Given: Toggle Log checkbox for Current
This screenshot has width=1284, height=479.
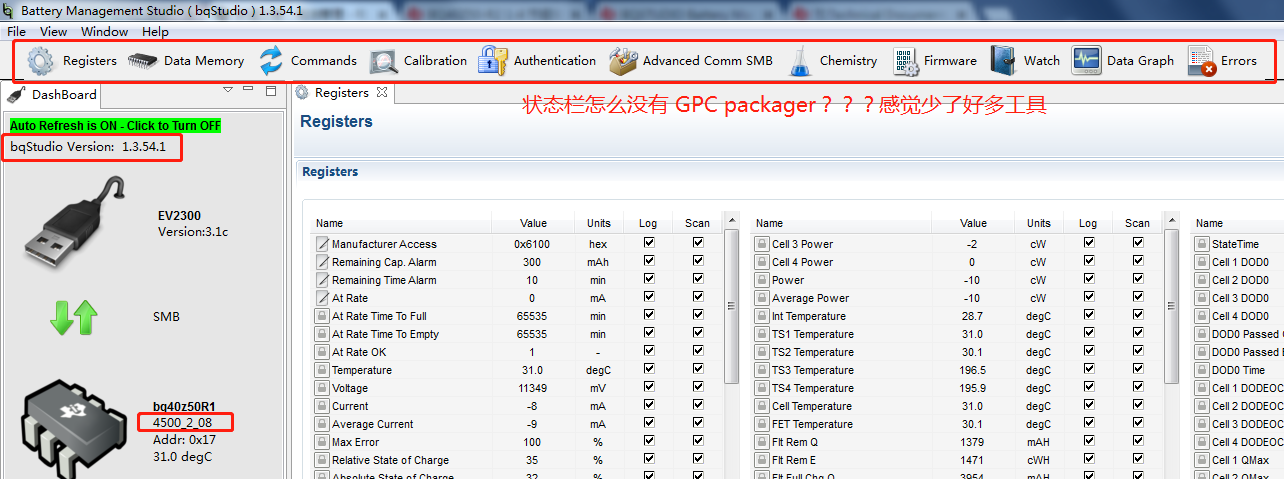Looking at the screenshot, I should 650,405.
